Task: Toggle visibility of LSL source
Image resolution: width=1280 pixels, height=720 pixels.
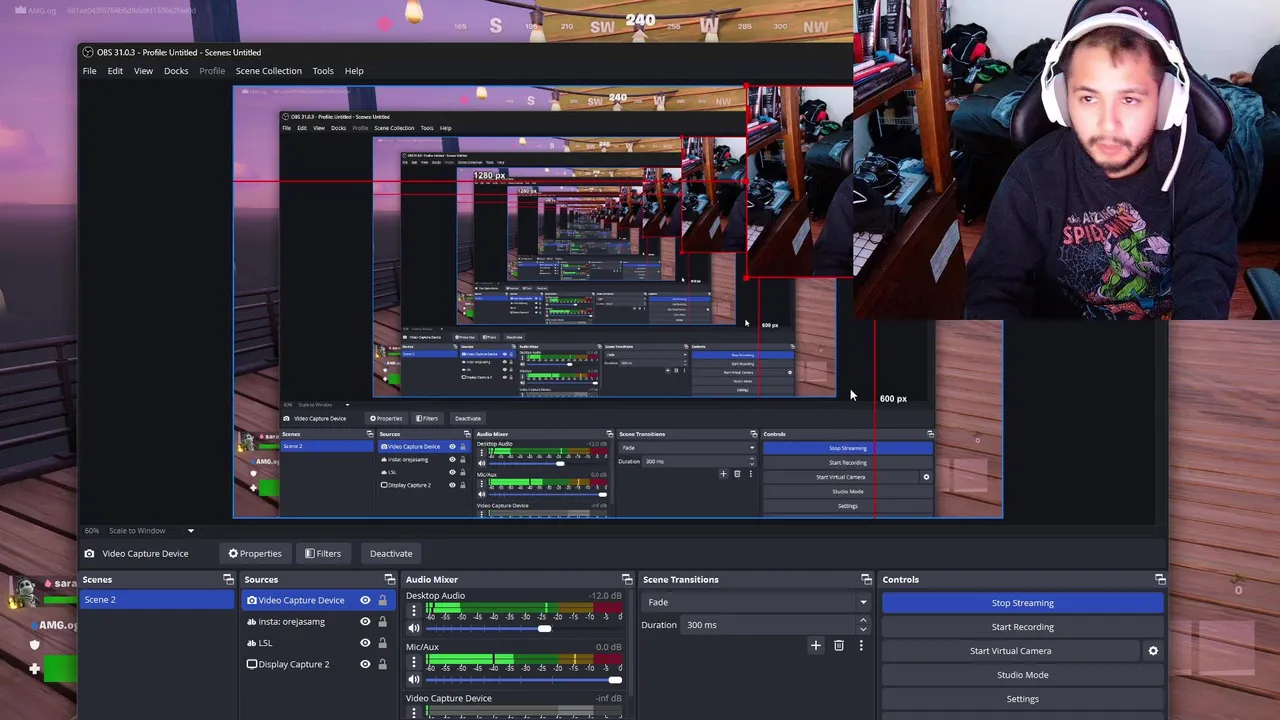Action: coord(365,643)
